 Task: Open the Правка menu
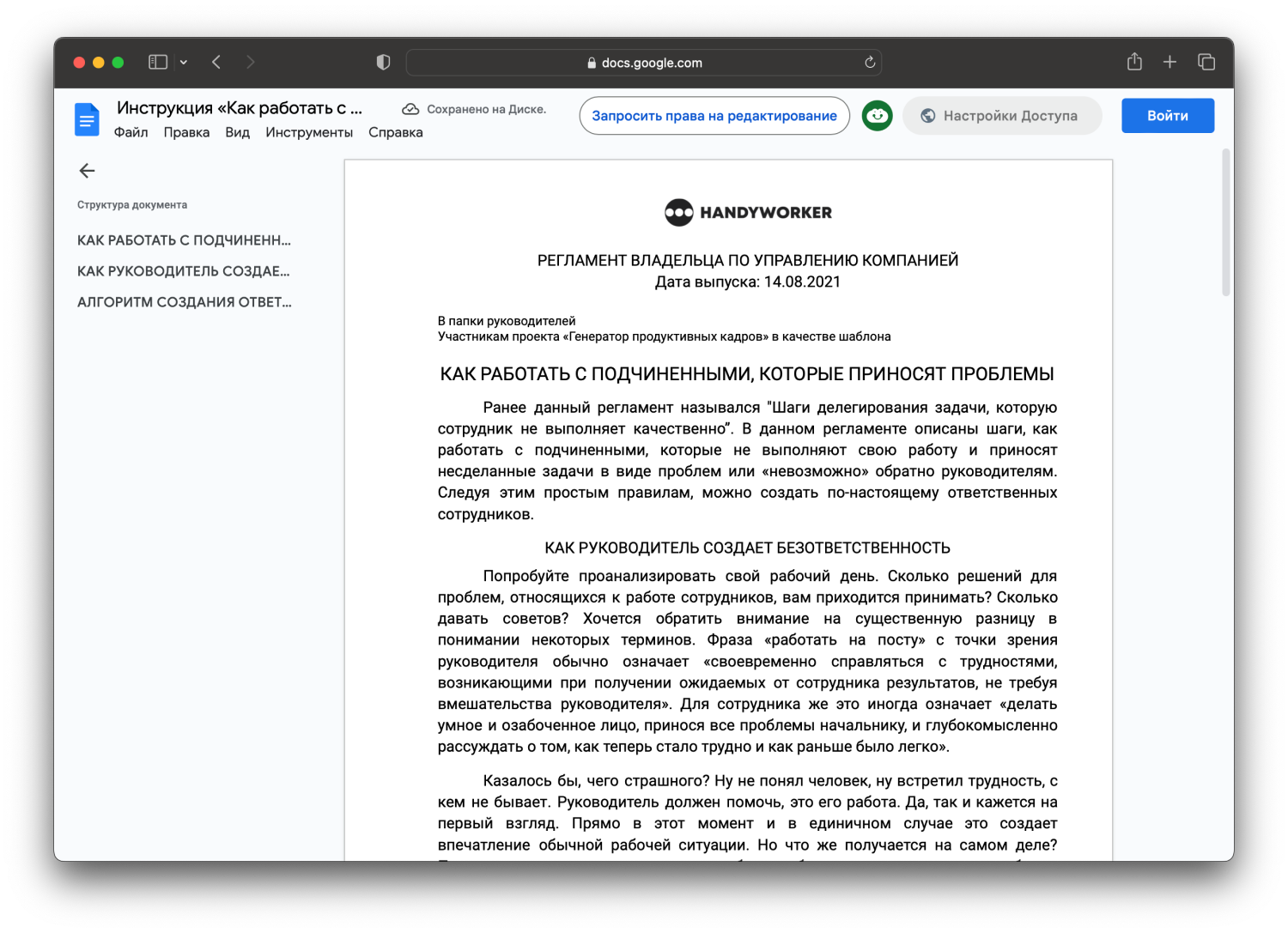tap(186, 132)
